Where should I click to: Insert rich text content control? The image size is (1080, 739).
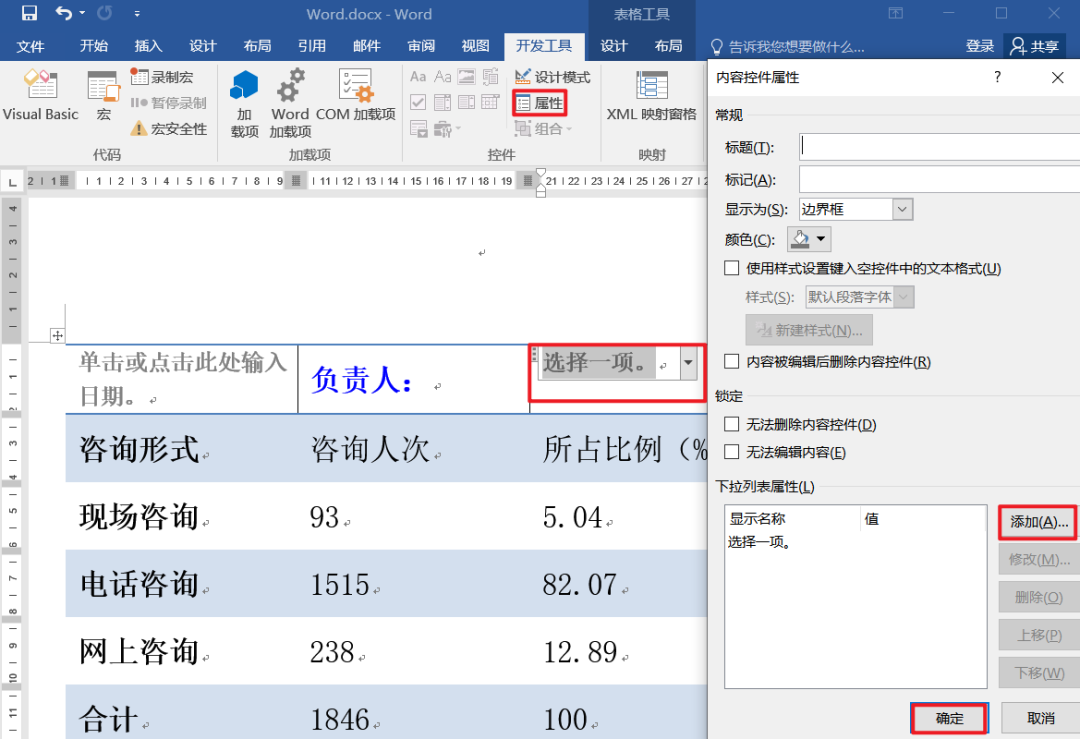tap(417, 76)
